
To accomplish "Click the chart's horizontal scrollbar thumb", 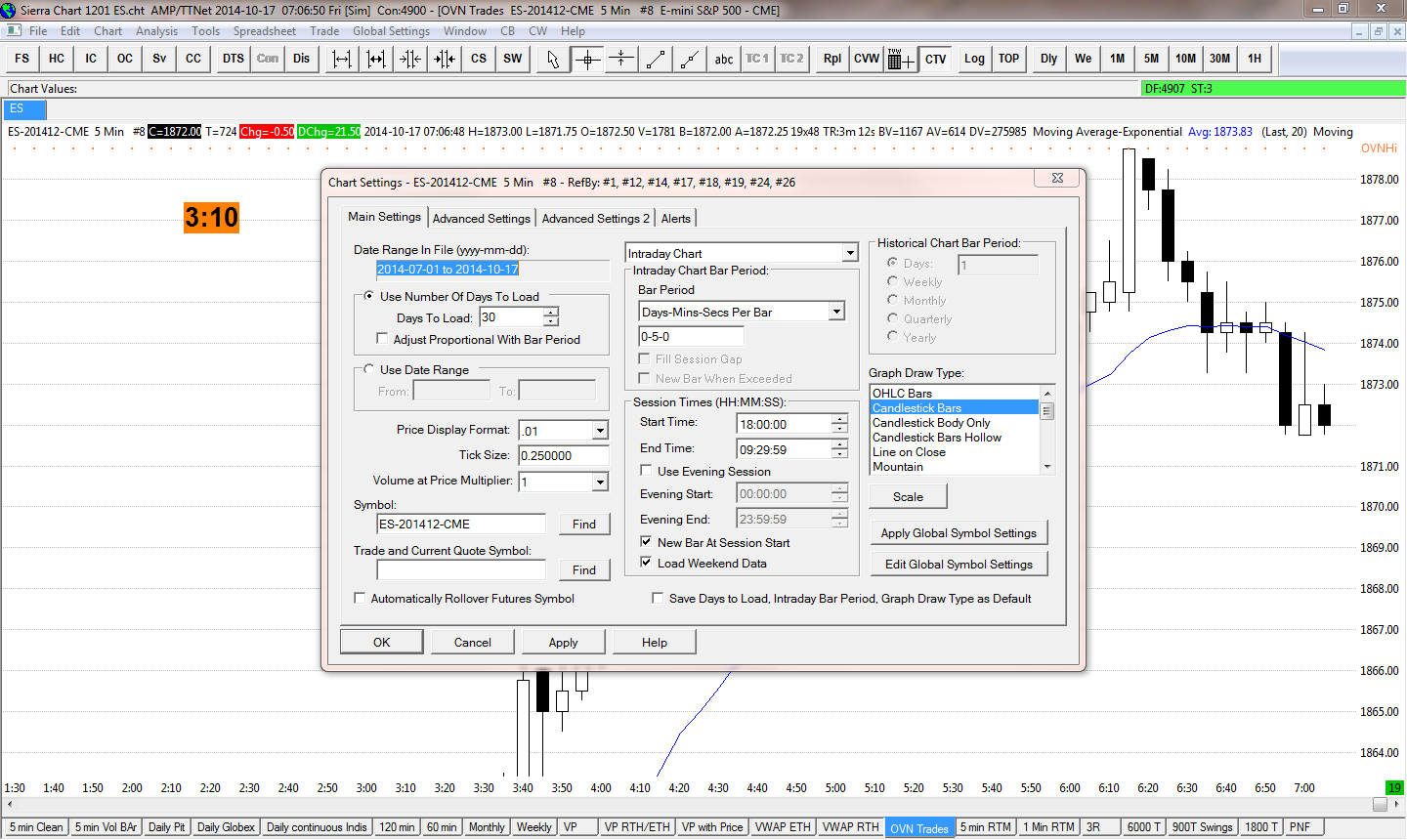I will [1380, 804].
